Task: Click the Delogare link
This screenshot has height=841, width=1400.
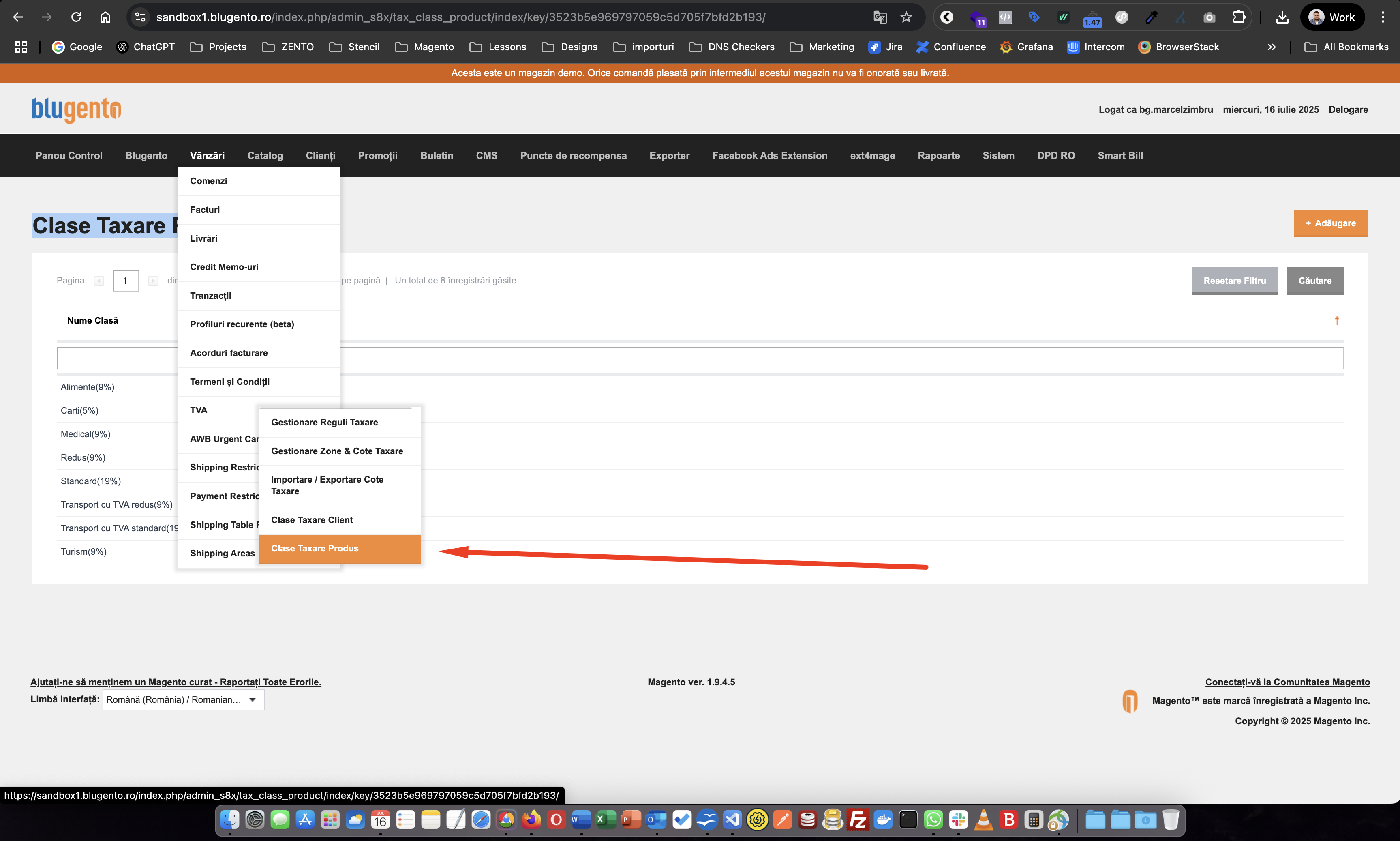Action: tap(1348, 109)
